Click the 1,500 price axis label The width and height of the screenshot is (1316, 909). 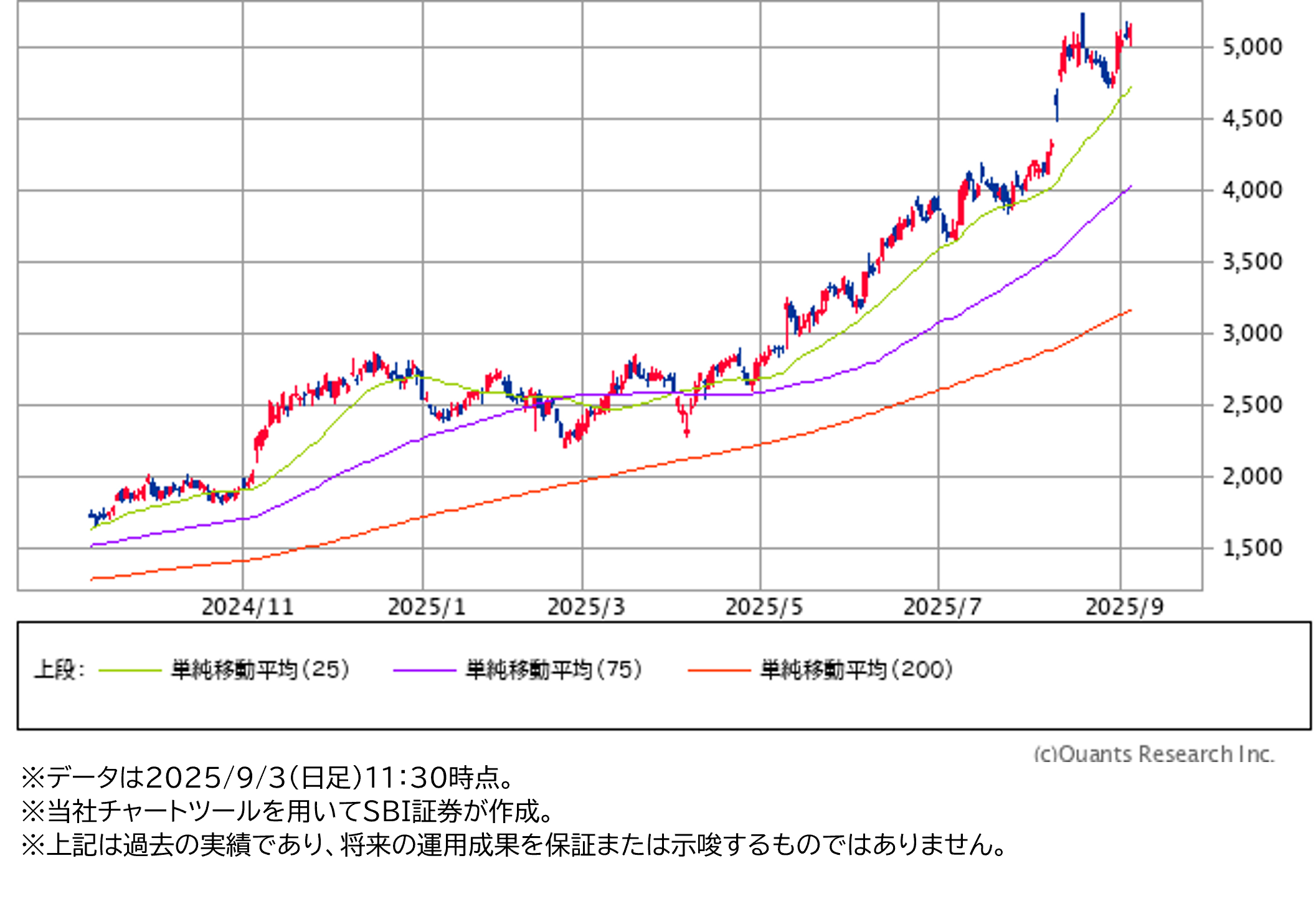1252,549
